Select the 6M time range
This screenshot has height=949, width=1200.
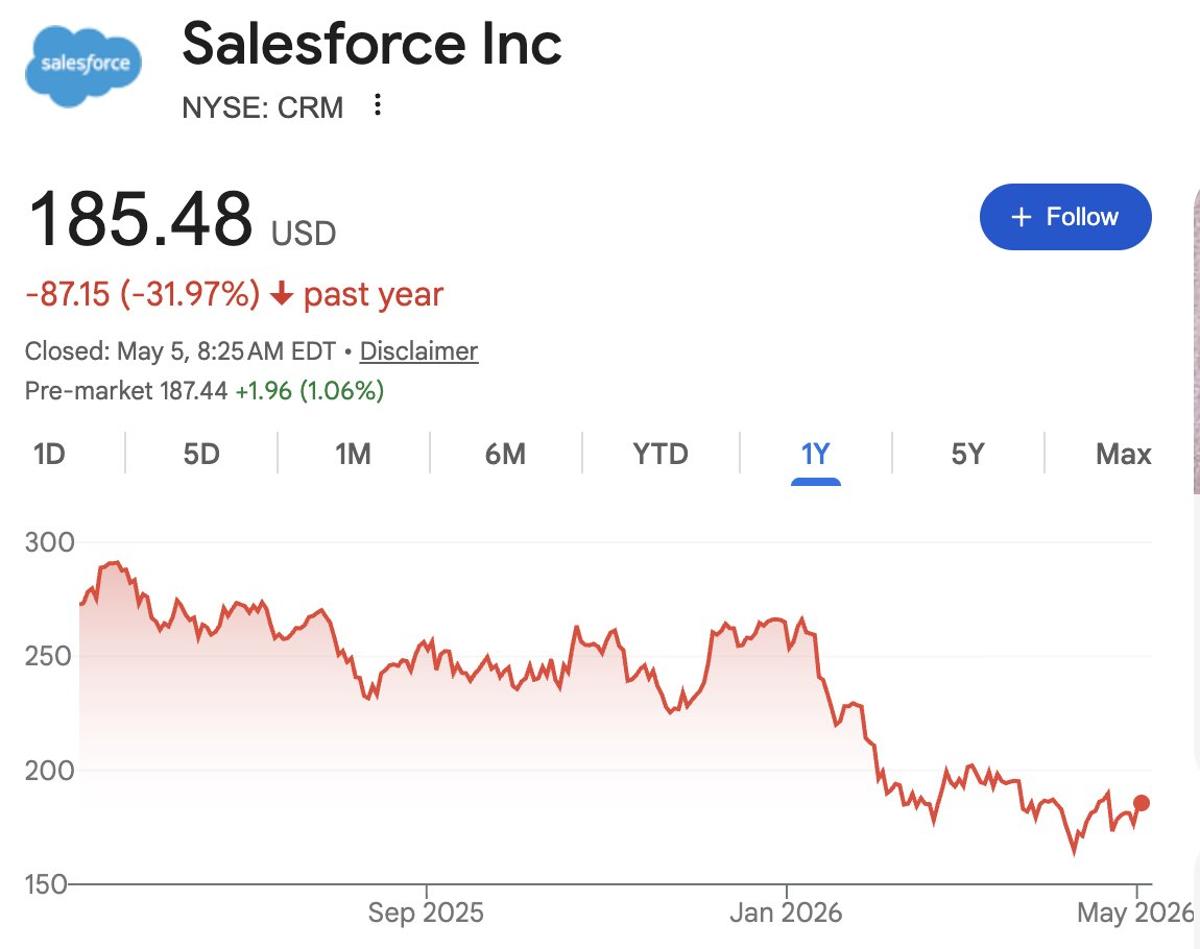[x=505, y=454]
